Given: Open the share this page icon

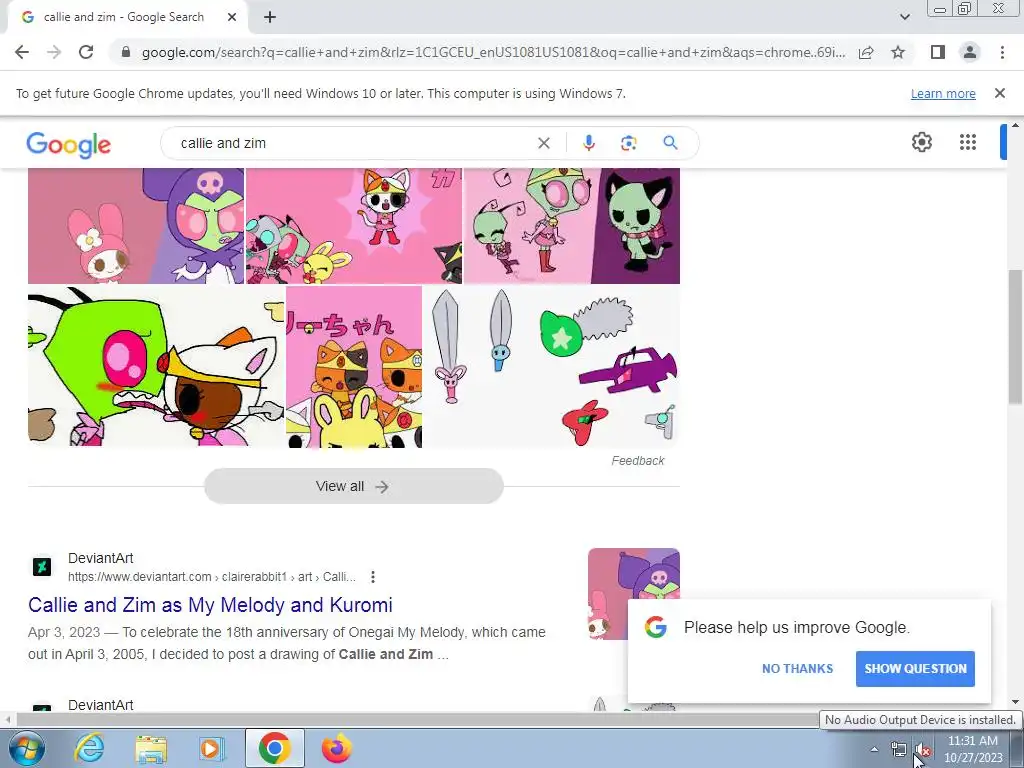Looking at the screenshot, I should tap(866, 52).
